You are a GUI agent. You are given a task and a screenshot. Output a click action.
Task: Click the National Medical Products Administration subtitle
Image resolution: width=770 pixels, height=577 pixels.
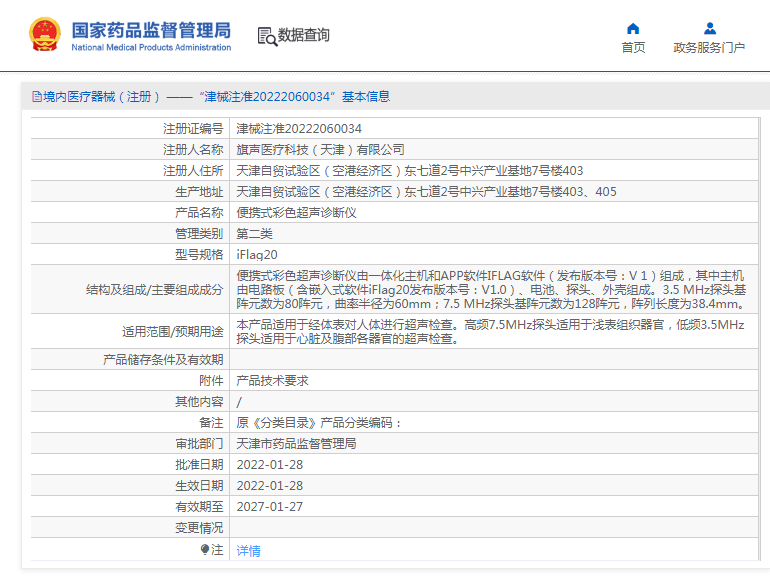pos(151,47)
